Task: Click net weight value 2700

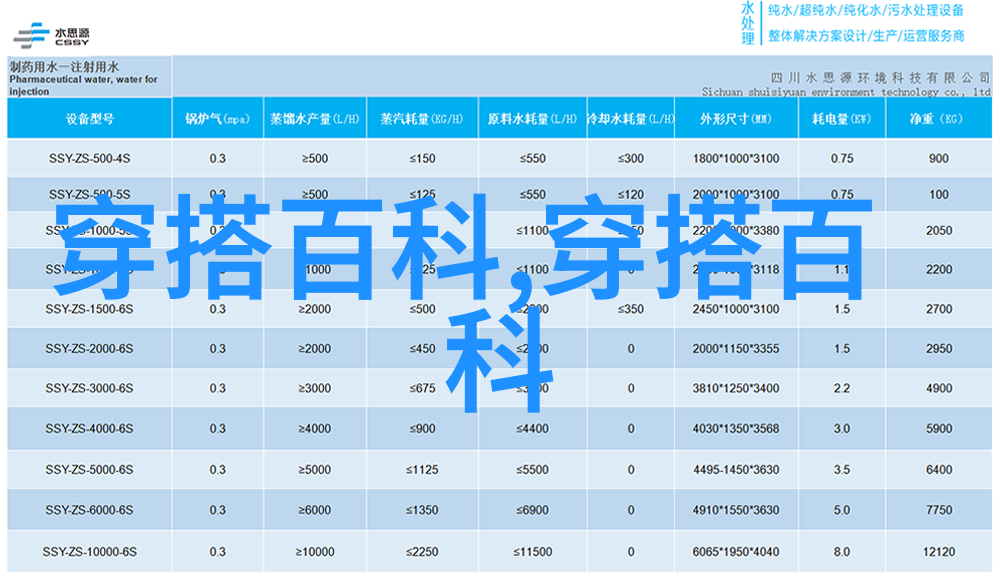Action: coord(939,309)
